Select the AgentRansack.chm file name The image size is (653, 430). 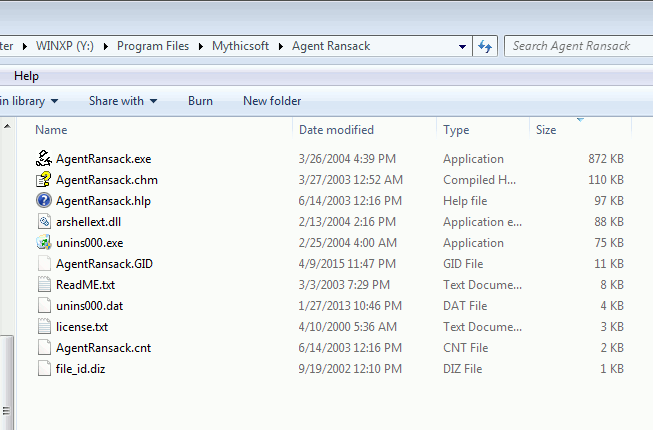(107, 180)
